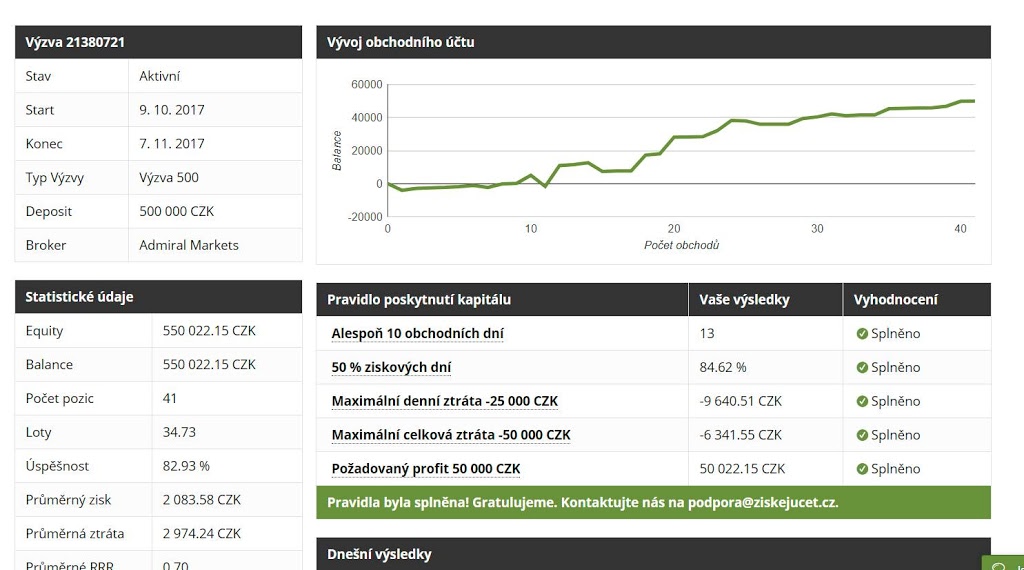Click the green check icon for 10 obchodních dní

click(x=862, y=334)
